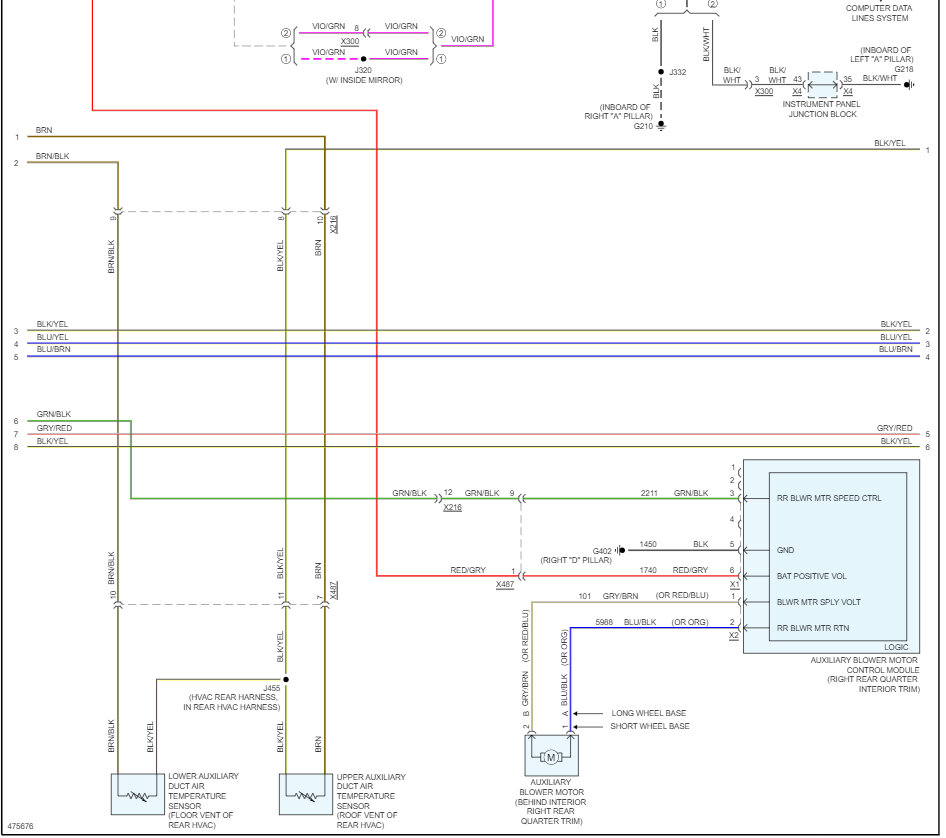
Task: Click the X1 connector label
Action: click(x=734, y=585)
